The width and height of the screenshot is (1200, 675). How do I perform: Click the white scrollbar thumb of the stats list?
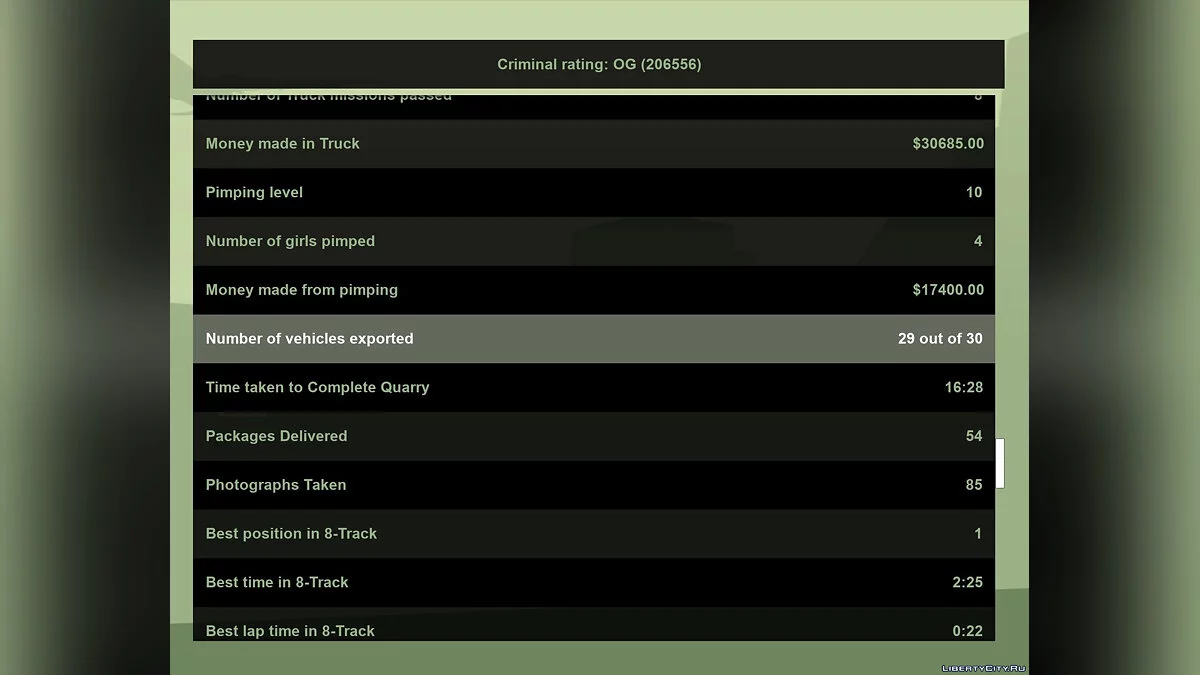click(x=999, y=463)
